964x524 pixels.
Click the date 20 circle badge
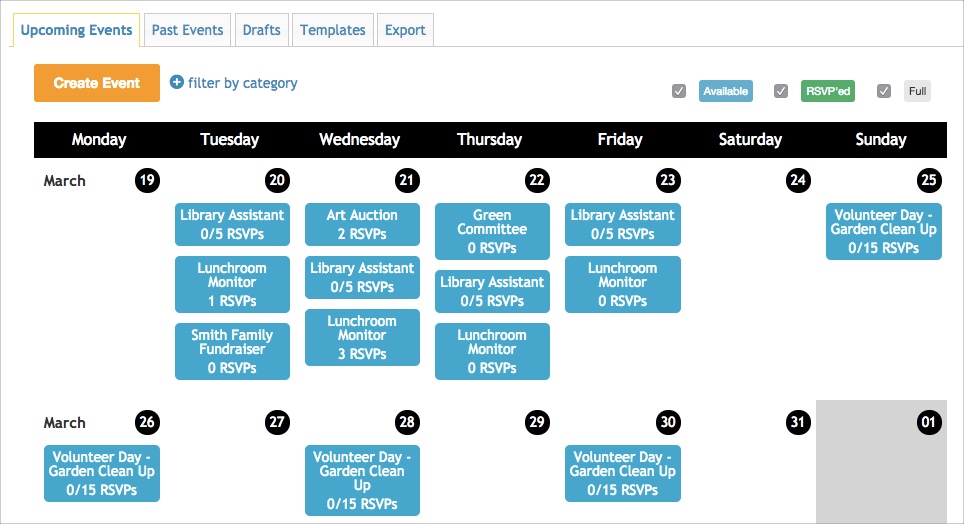277,181
